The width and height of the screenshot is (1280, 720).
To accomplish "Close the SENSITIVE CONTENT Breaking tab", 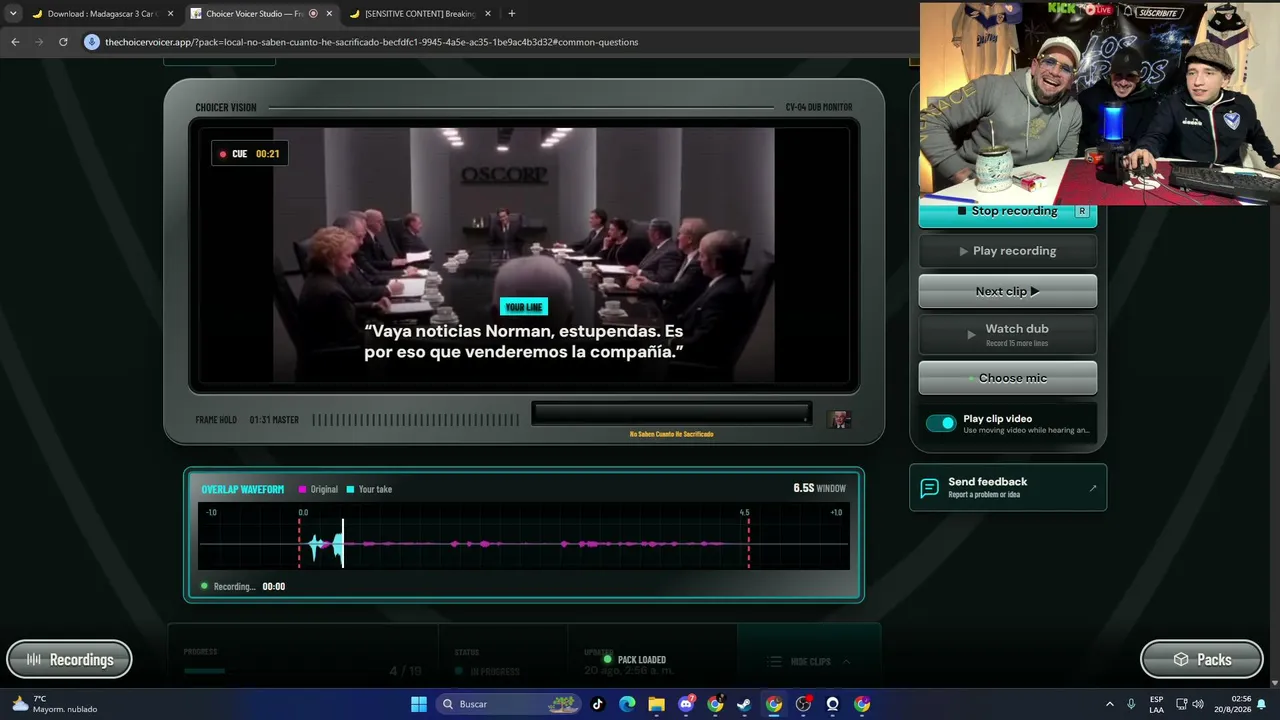I will (x=488, y=14).
